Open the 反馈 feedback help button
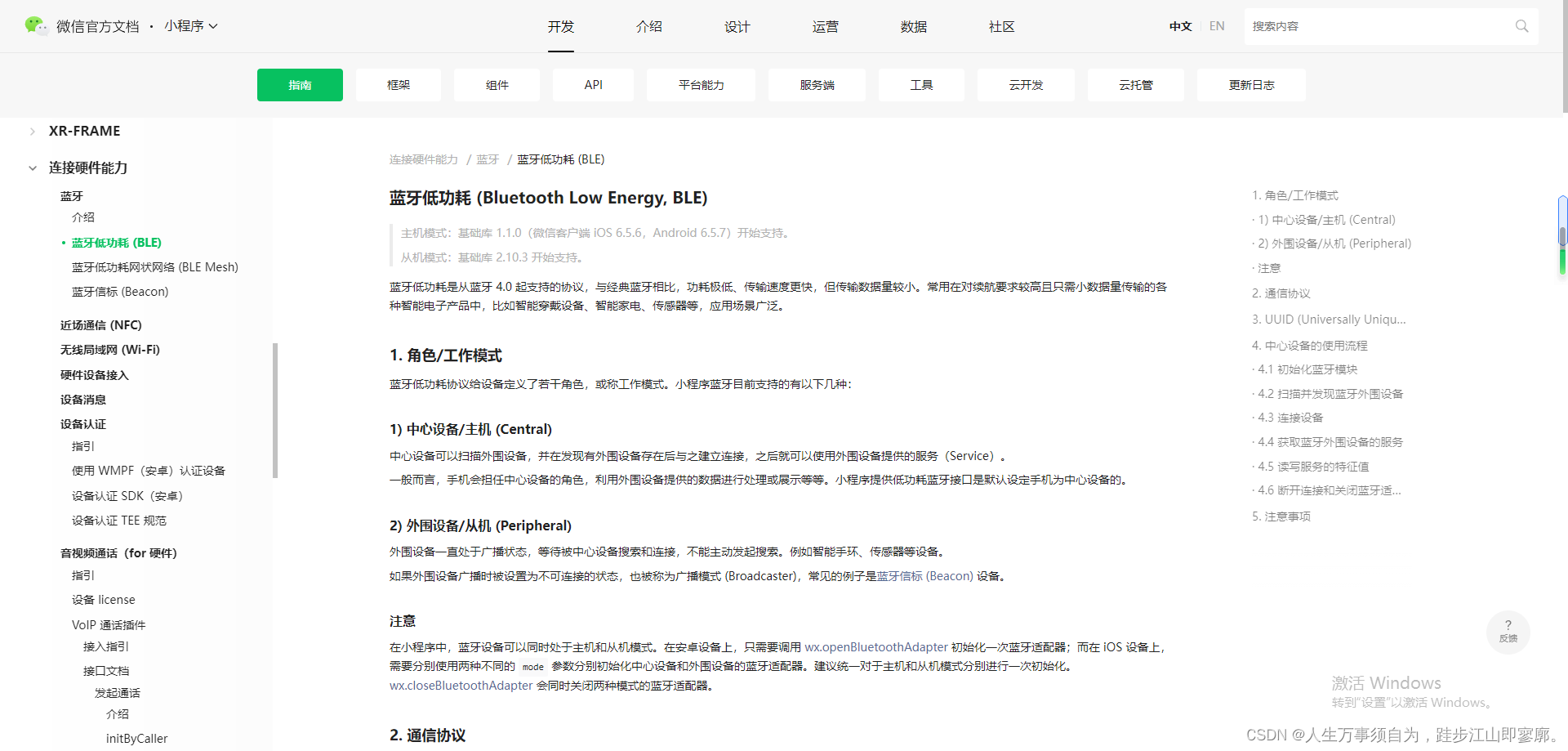The width and height of the screenshot is (1568, 751). (x=1508, y=632)
